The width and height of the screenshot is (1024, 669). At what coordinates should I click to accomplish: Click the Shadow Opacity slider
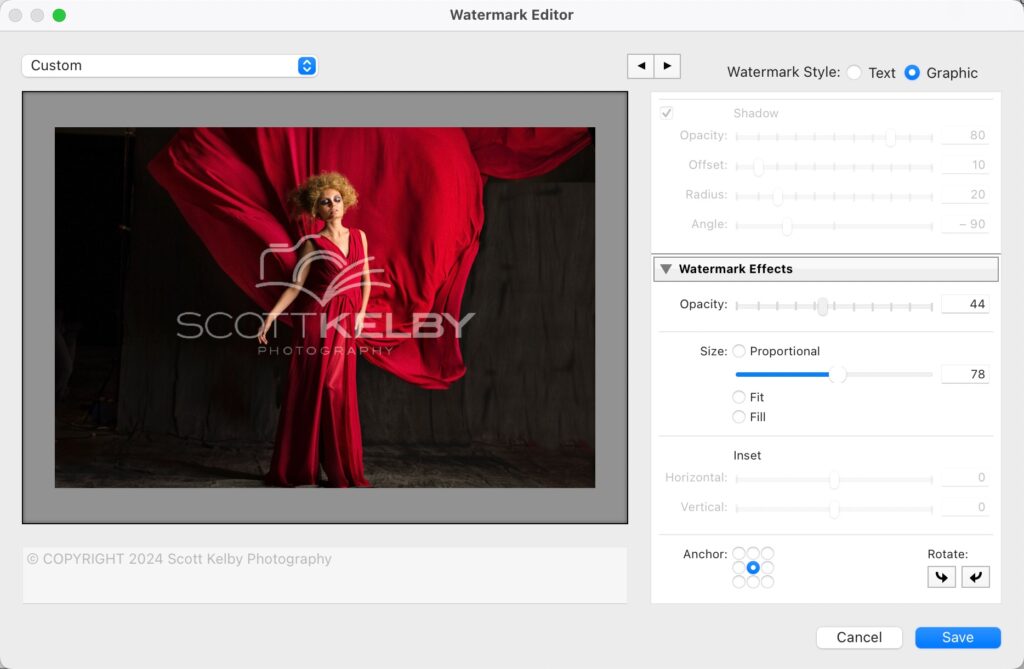click(834, 137)
